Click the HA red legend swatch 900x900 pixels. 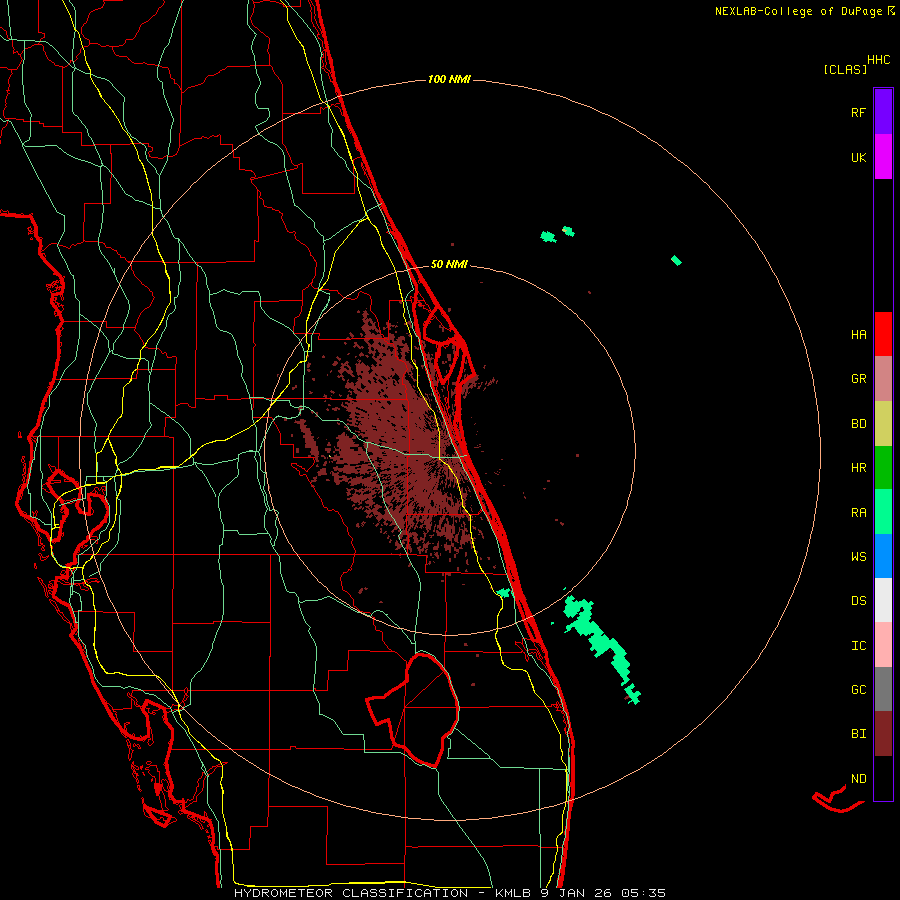tap(883, 334)
